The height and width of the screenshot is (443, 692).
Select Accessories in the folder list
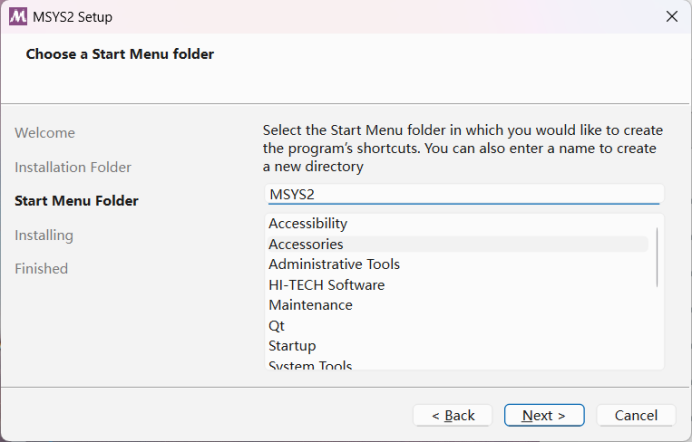point(458,244)
